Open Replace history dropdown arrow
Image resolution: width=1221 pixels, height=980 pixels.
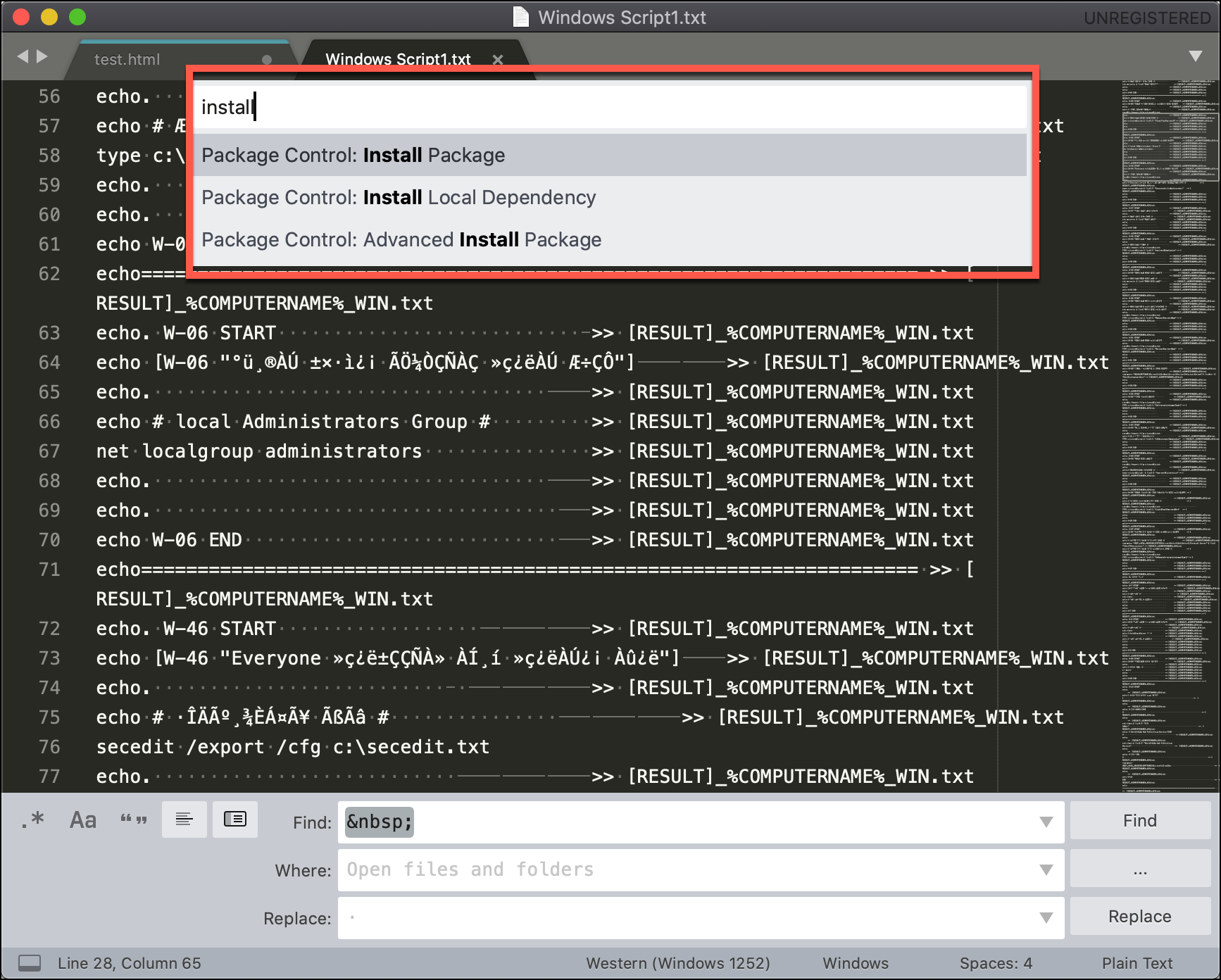coord(1046,917)
